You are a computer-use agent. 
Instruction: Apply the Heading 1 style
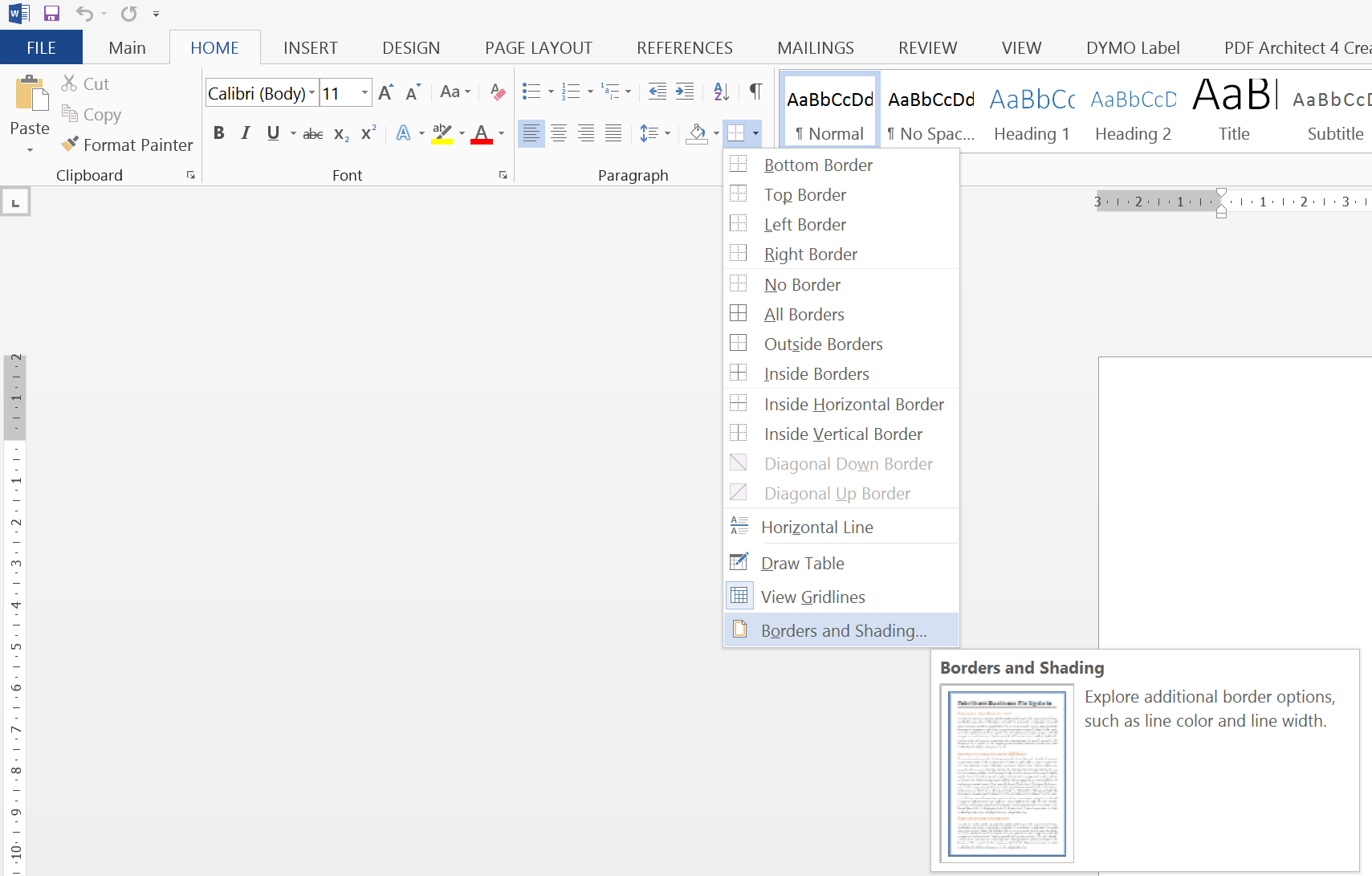tap(1032, 110)
